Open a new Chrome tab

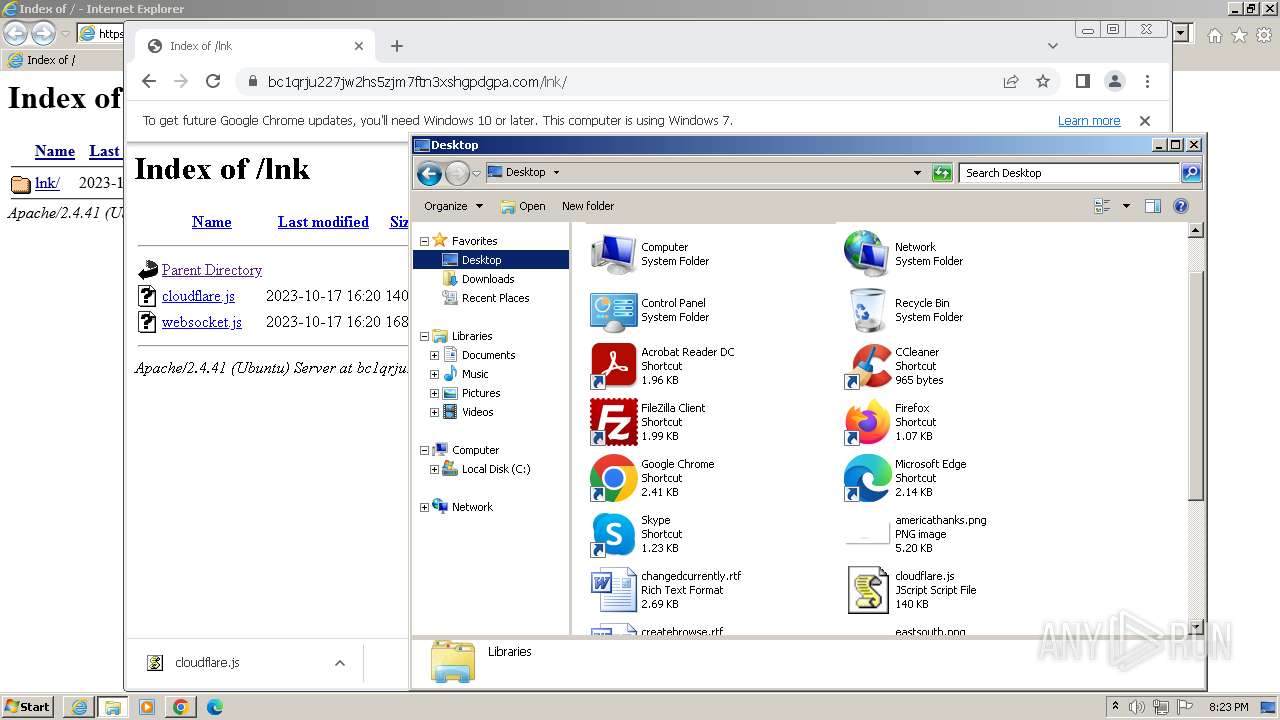[x=397, y=46]
